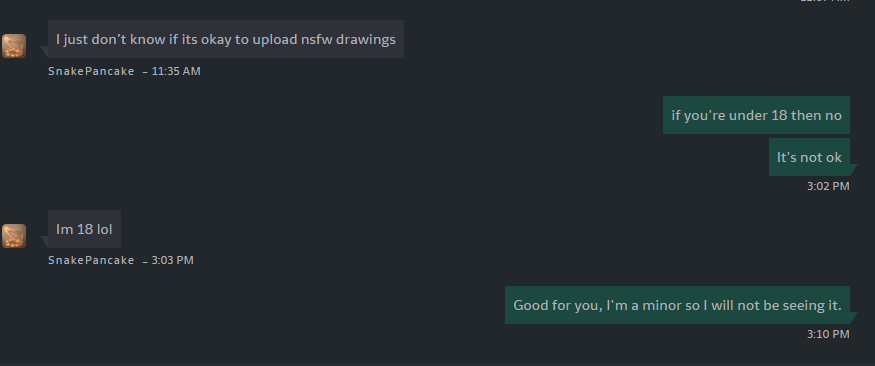The height and width of the screenshot is (366, 875).
Task: Click the 11:35 AM message timestamp
Action: [x=176, y=71]
